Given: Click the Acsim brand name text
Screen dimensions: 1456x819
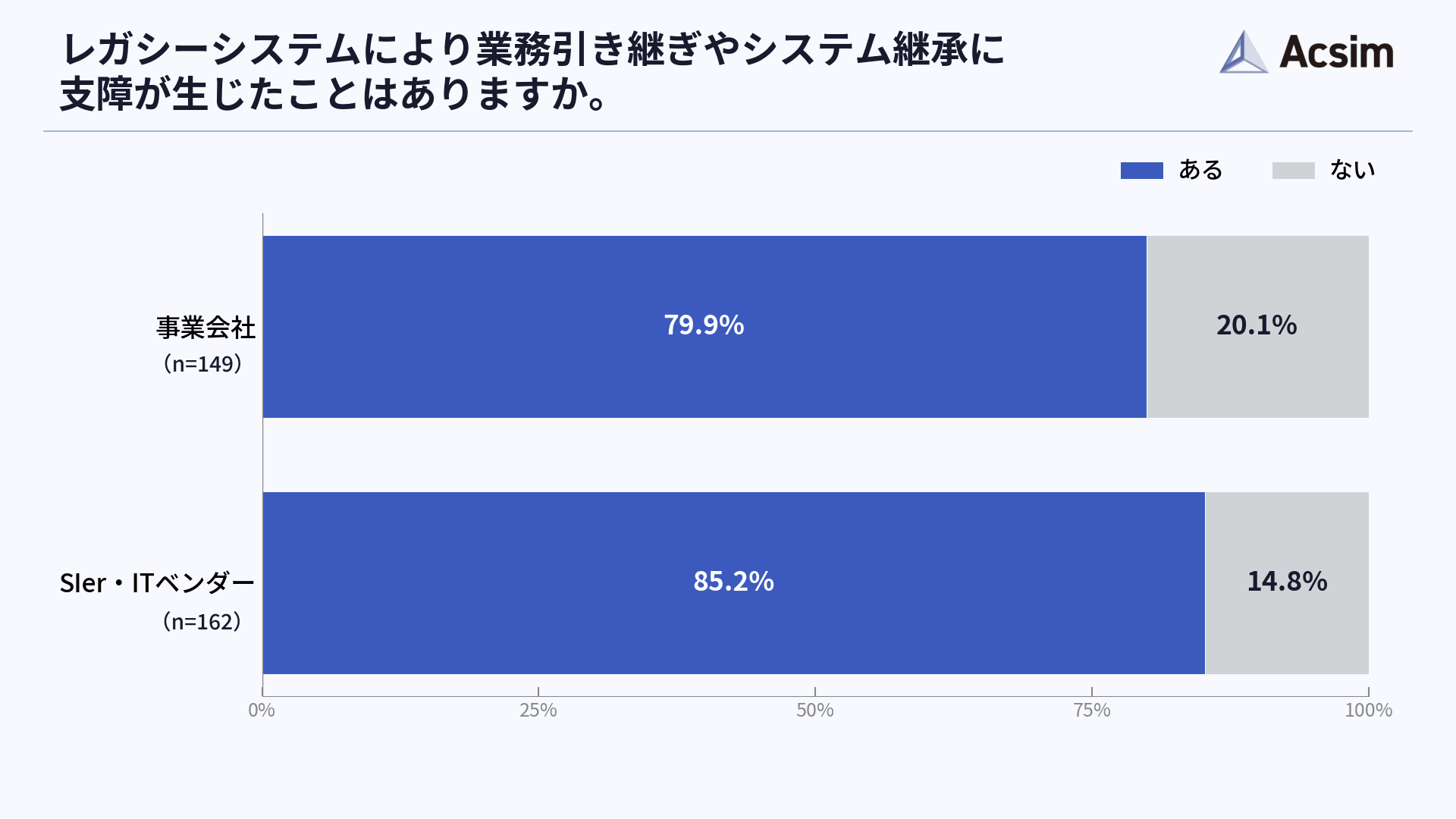Looking at the screenshot, I should point(1336,53).
